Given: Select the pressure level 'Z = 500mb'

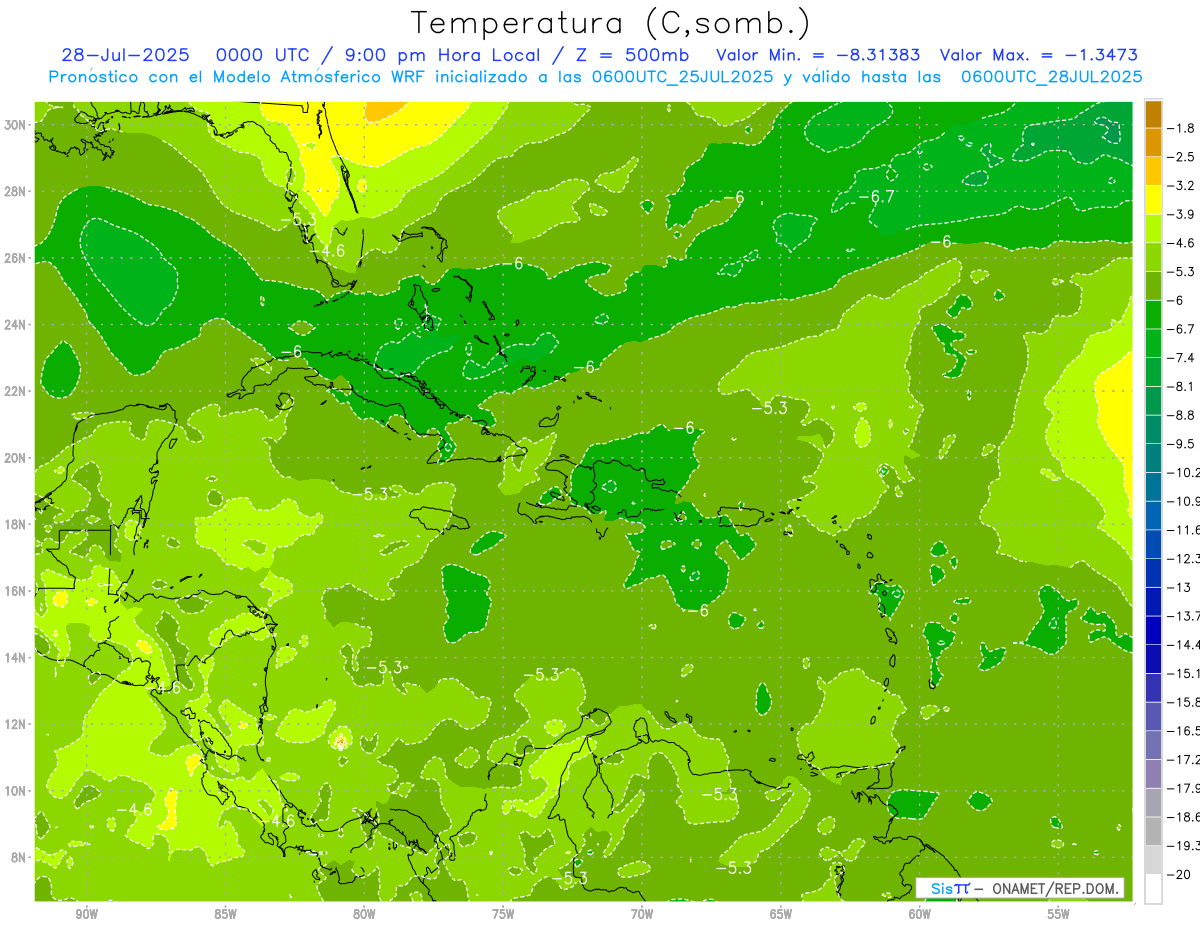Looking at the screenshot, I should [627, 55].
